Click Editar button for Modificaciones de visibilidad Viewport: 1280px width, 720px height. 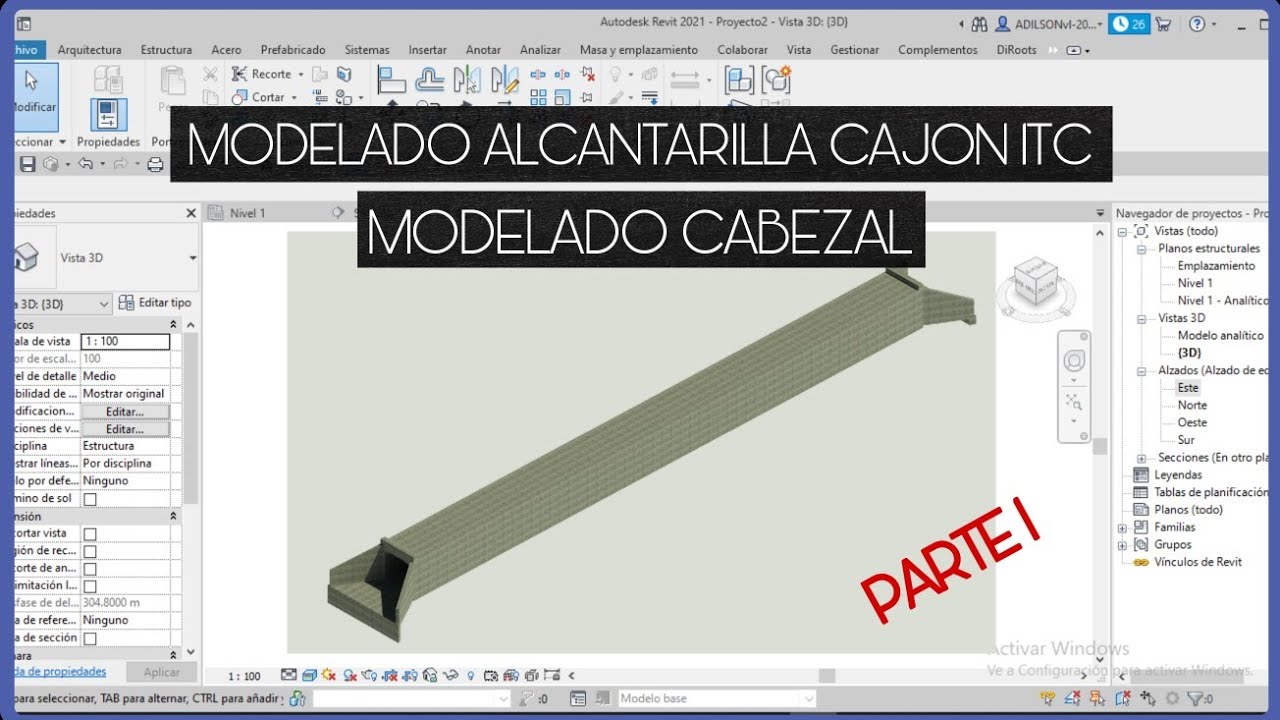[125, 411]
